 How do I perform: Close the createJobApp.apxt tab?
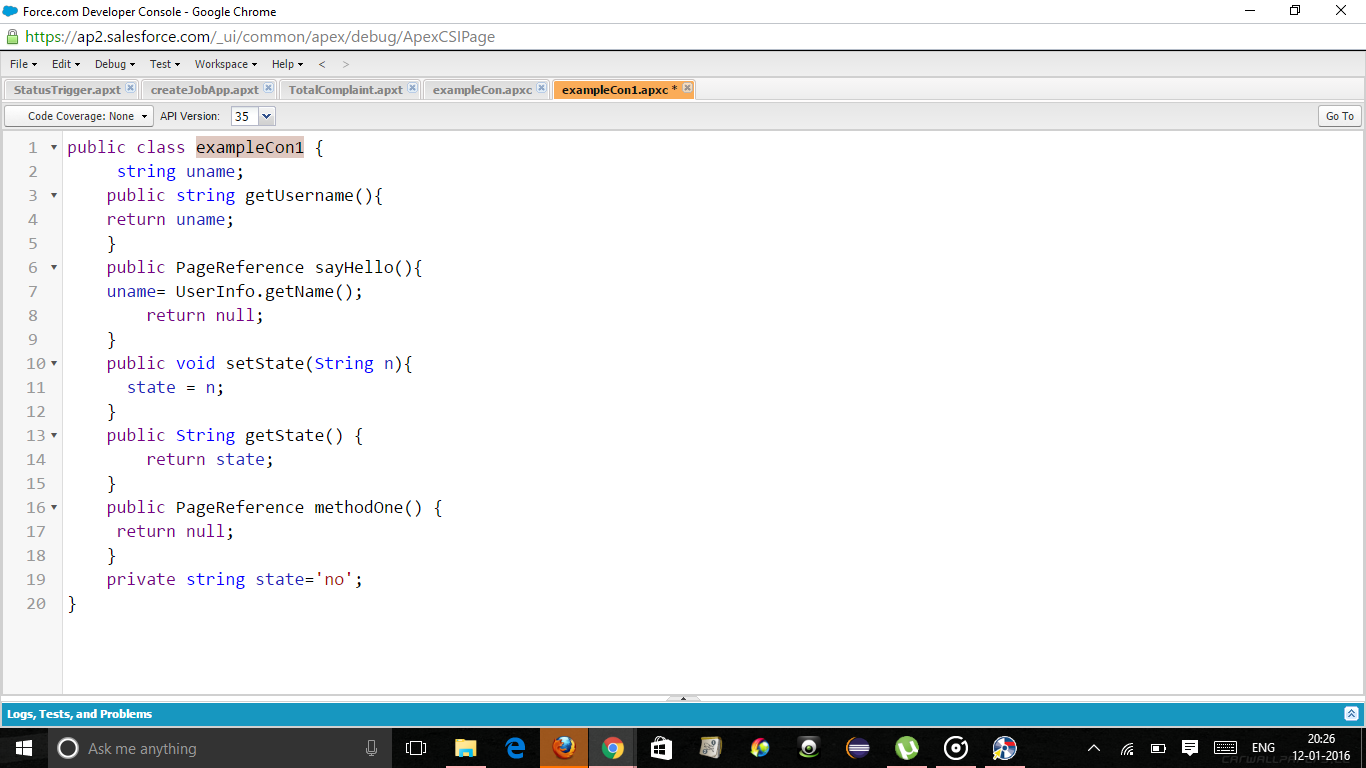point(268,88)
